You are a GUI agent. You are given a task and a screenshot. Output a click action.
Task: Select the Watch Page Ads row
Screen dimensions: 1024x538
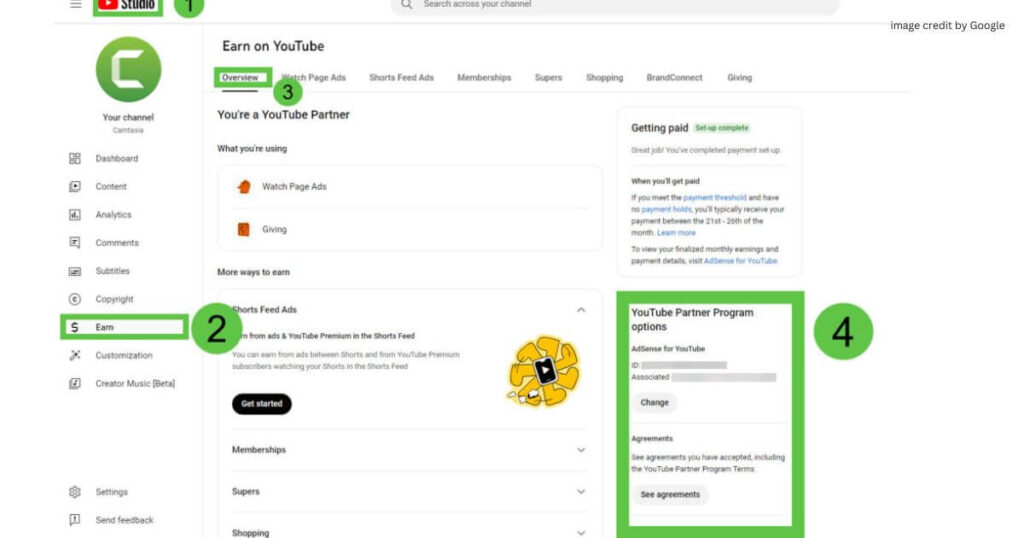coord(410,187)
